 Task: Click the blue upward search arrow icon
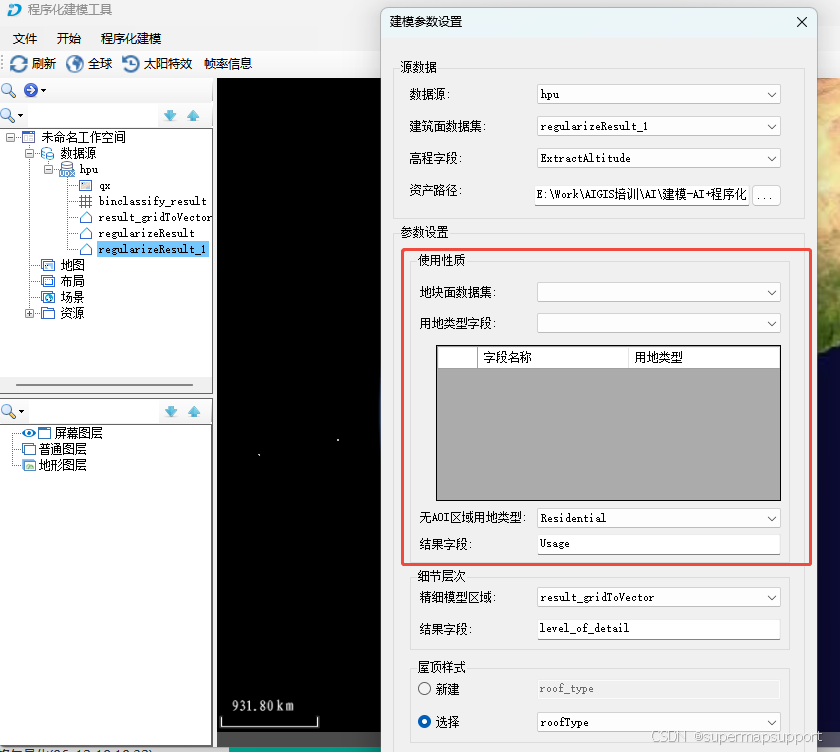194,115
